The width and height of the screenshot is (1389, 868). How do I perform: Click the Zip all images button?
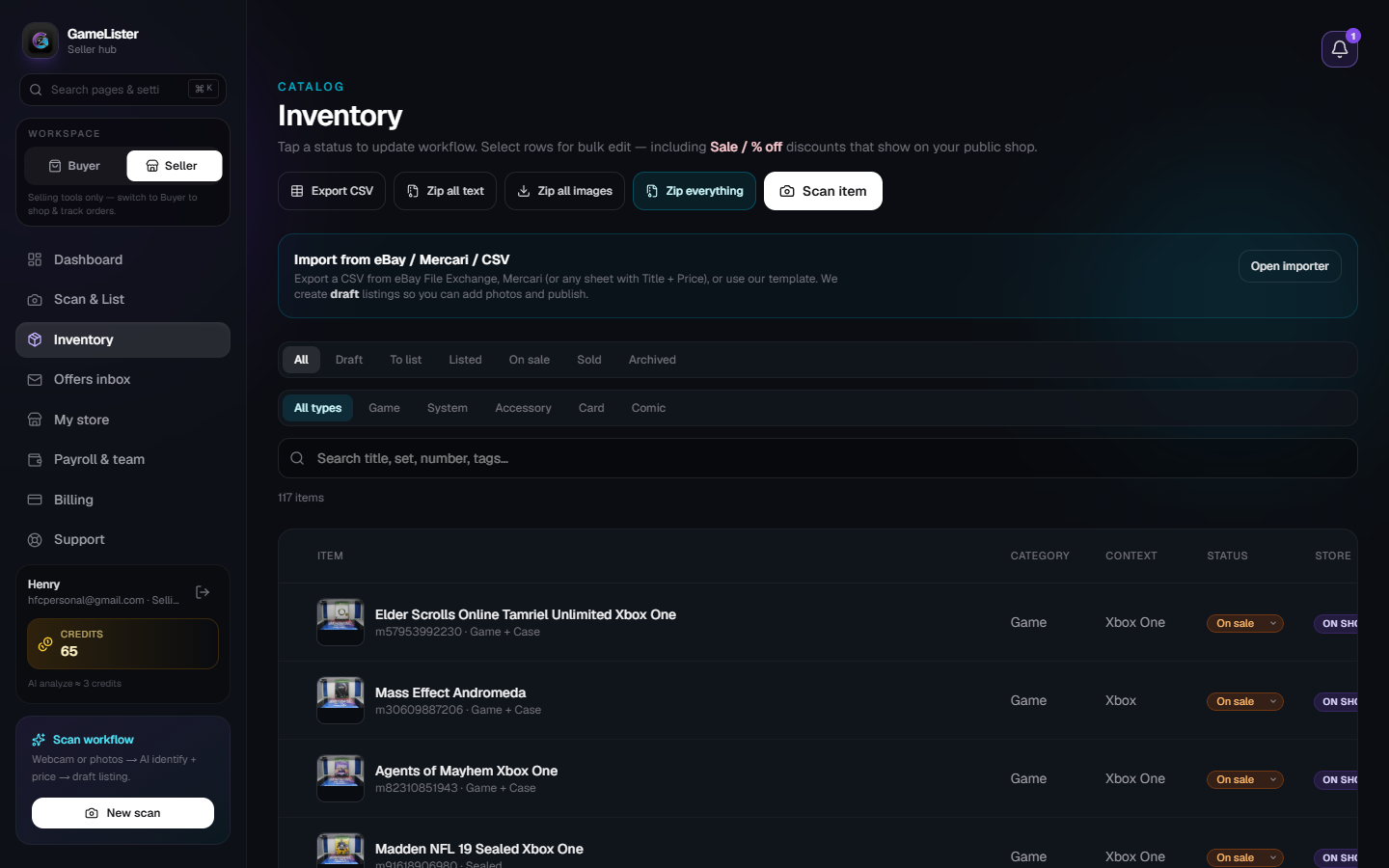(564, 191)
